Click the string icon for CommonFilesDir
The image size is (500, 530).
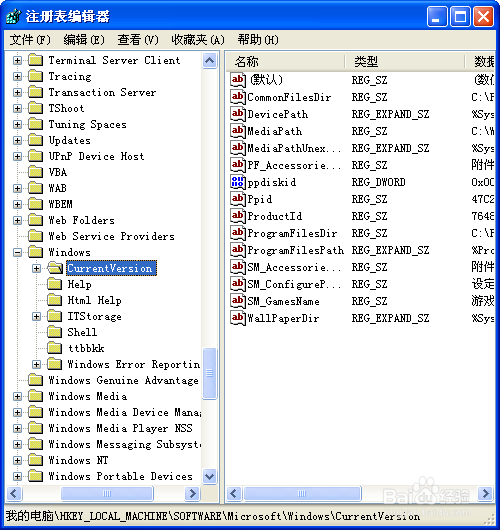pyautogui.click(x=238, y=97)
